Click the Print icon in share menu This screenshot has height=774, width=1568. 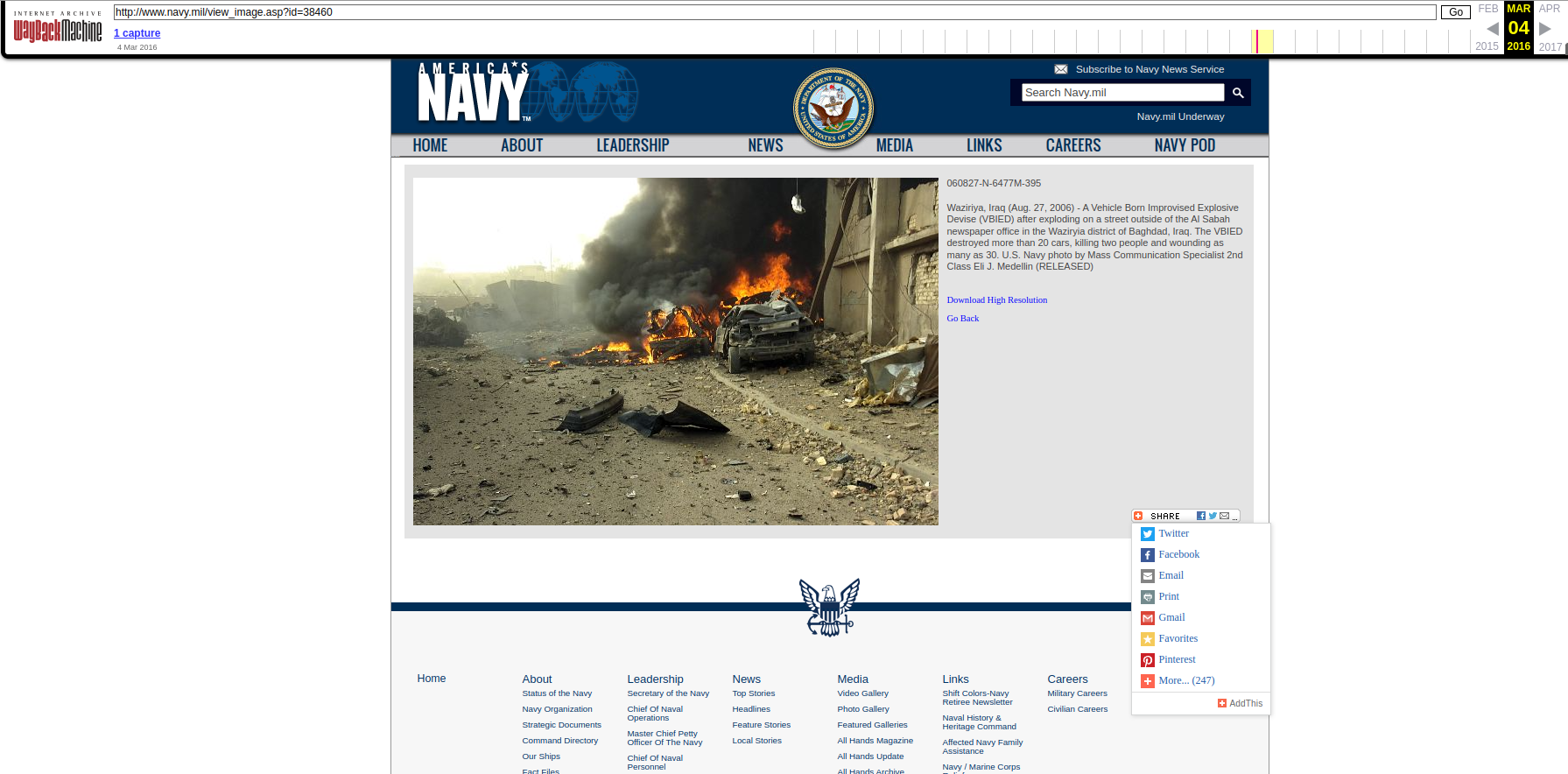(x=1147, y=597)
